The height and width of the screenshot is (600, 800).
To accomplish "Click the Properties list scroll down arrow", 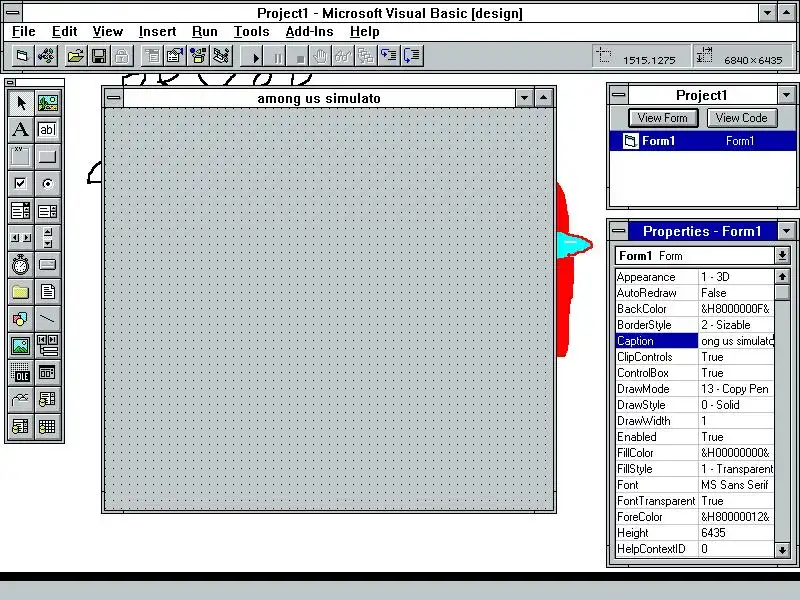I will point(782,549).
